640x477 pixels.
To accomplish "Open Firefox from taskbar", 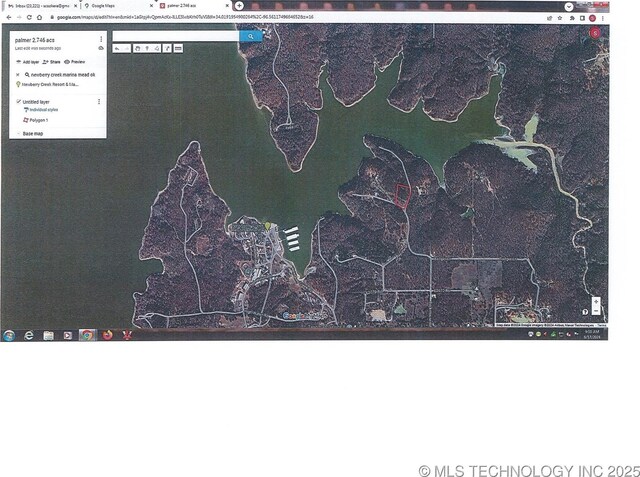I will pyautogui.click(x=107, y=335).
